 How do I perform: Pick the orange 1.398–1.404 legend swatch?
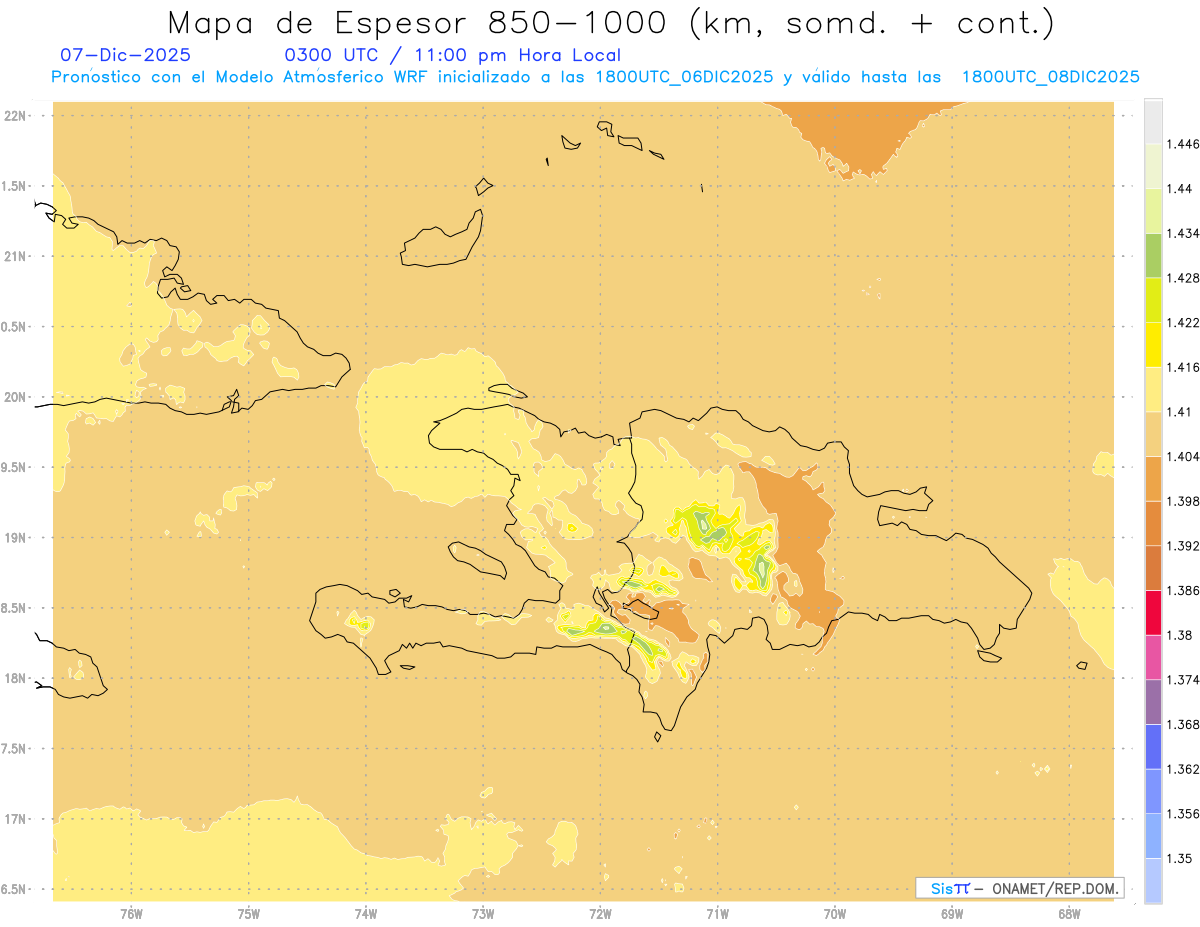click(x=1153, y=478)
